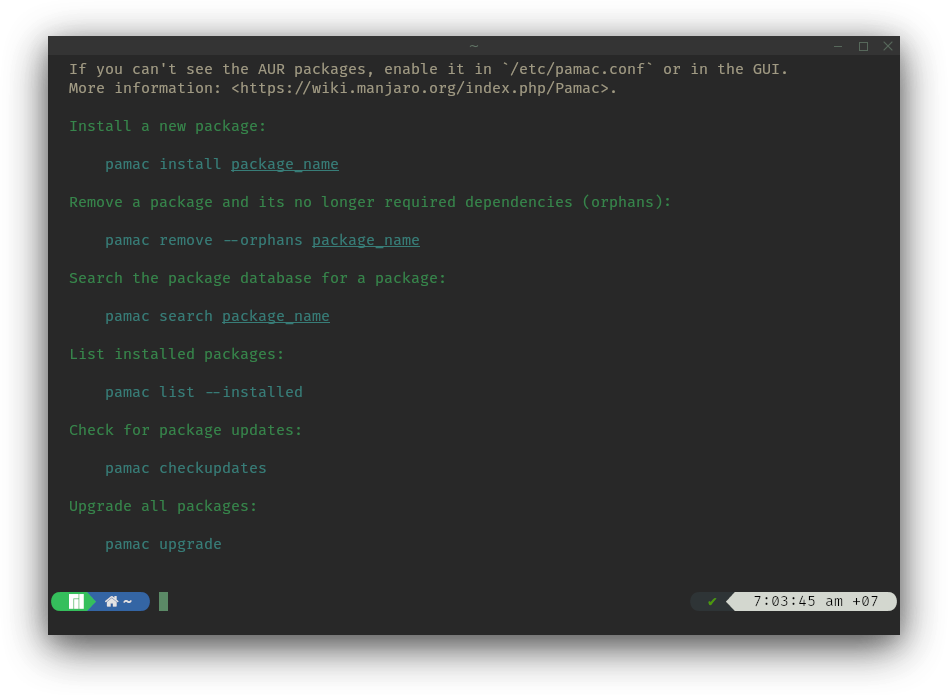Click the arrow separator after the Manjaro segment
Screen dimensions: 948x695
92,601
